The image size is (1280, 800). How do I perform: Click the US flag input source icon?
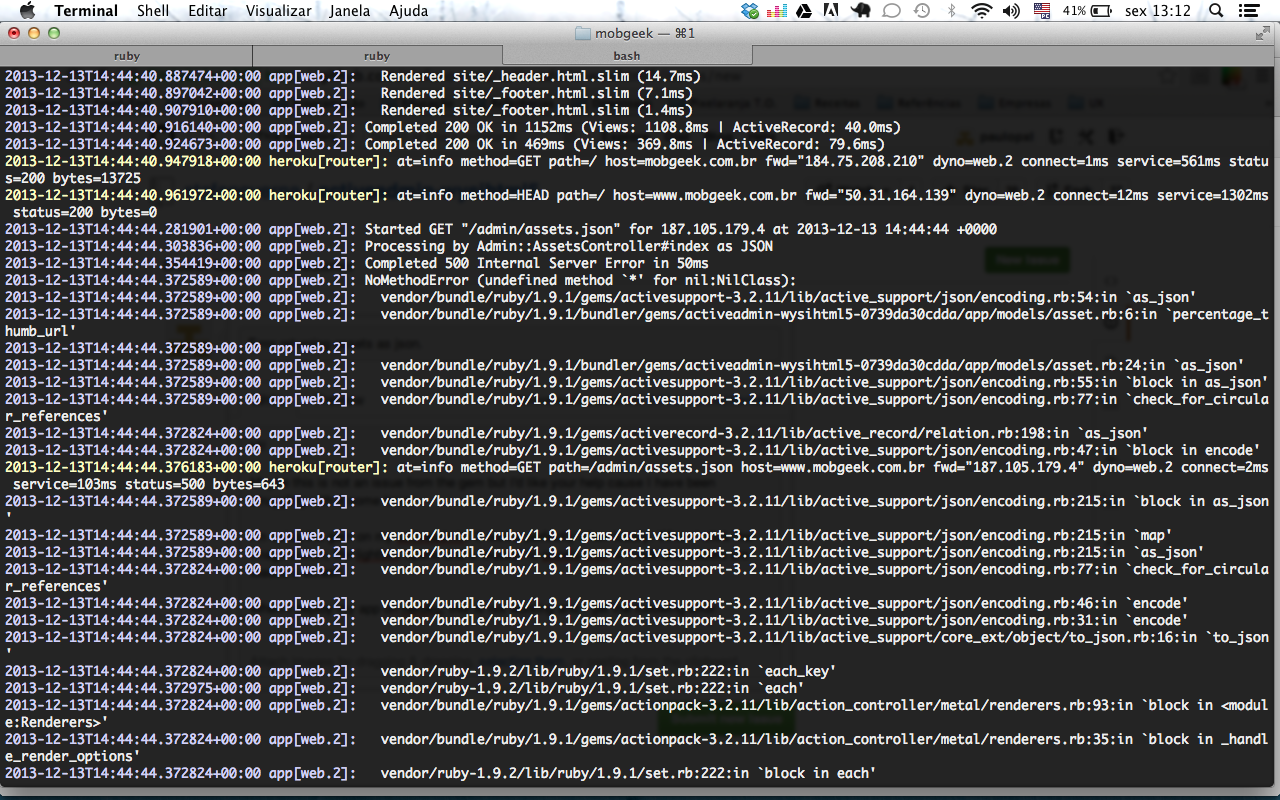click(1042, 11)
